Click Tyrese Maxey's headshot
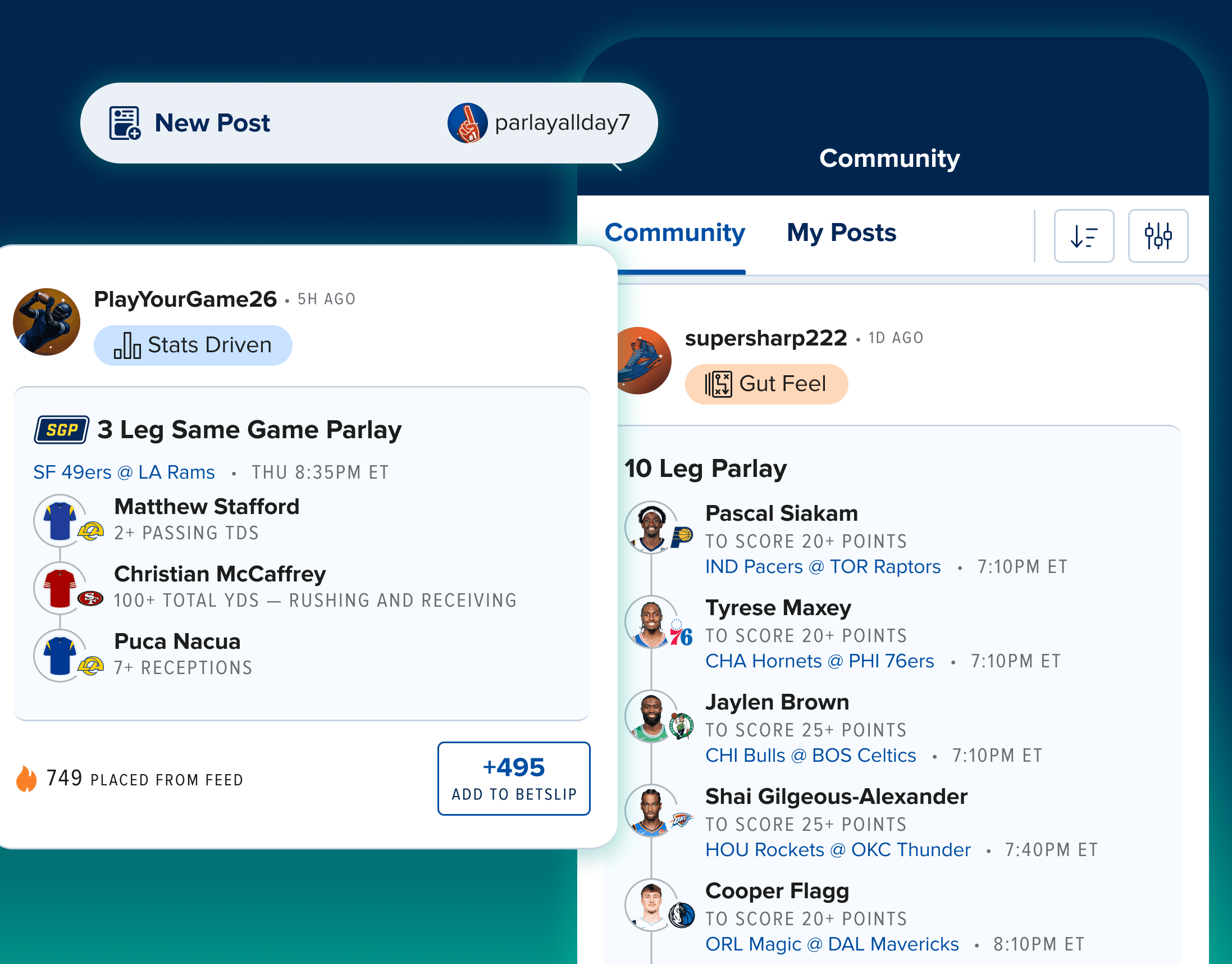Viewport: 1232px width, 964px height. (651, 622)
